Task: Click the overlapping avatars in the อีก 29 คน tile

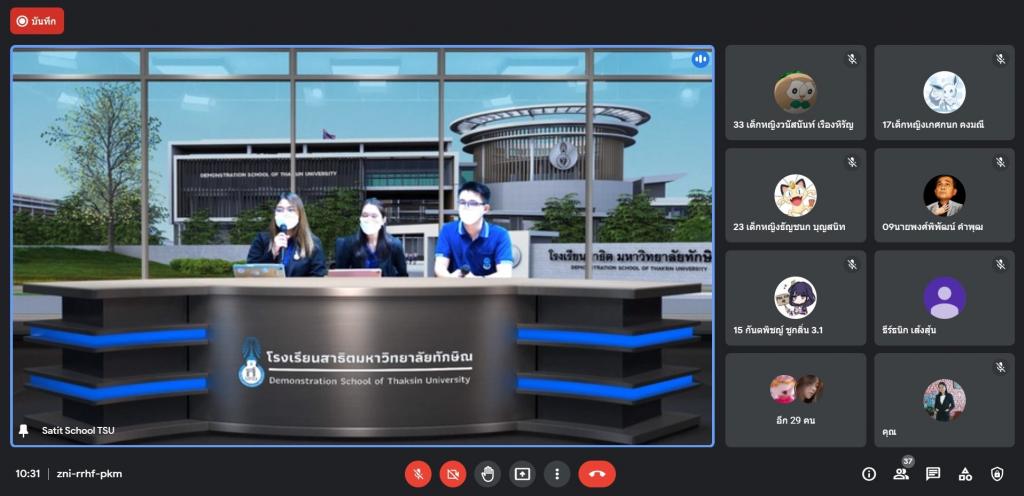Action: tap(796, 389)
